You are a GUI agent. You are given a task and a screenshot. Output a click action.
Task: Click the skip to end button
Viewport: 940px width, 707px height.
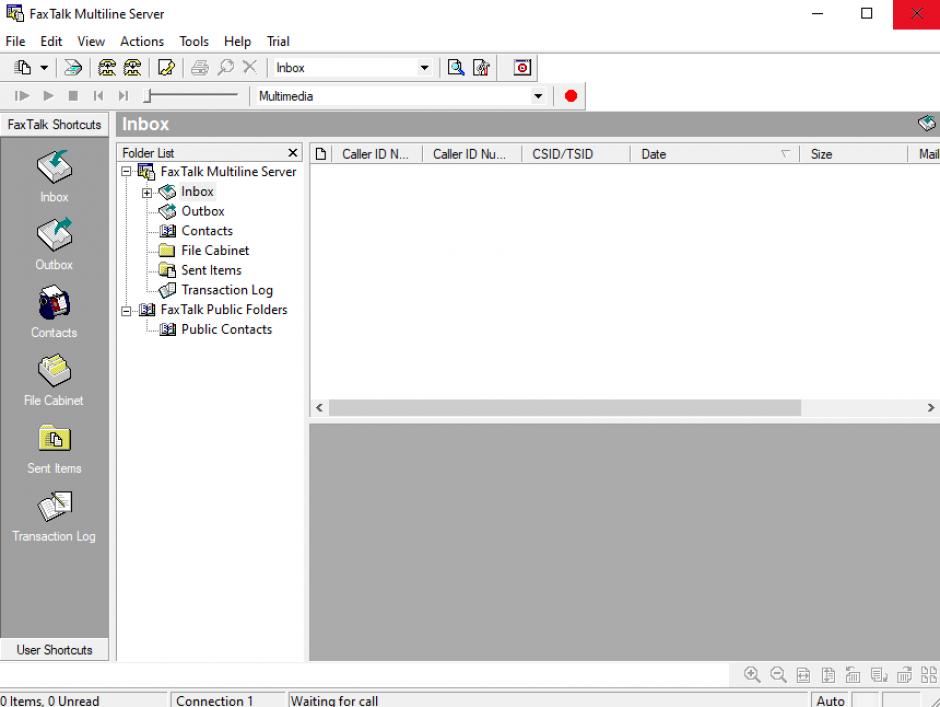click(x=123, y=96)
